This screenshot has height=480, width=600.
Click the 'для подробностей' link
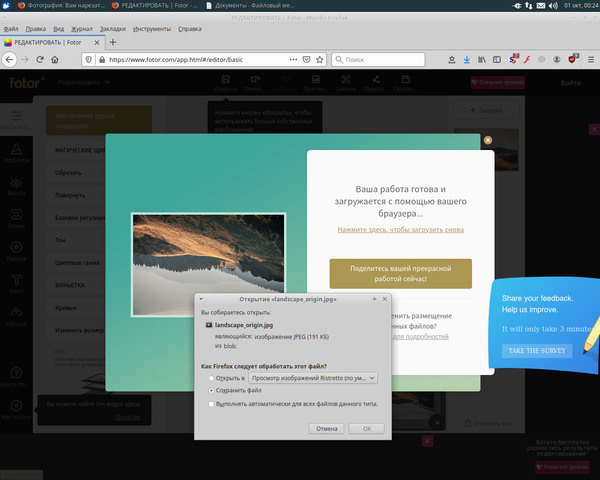pyautogui.click(x=421, y=336)
